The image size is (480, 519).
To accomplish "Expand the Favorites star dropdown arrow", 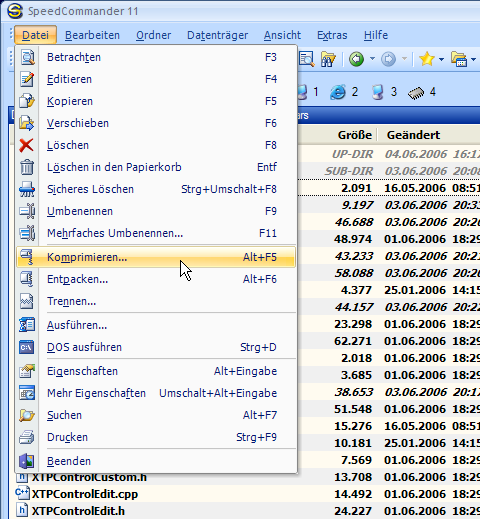I will (x=441, y=59).
